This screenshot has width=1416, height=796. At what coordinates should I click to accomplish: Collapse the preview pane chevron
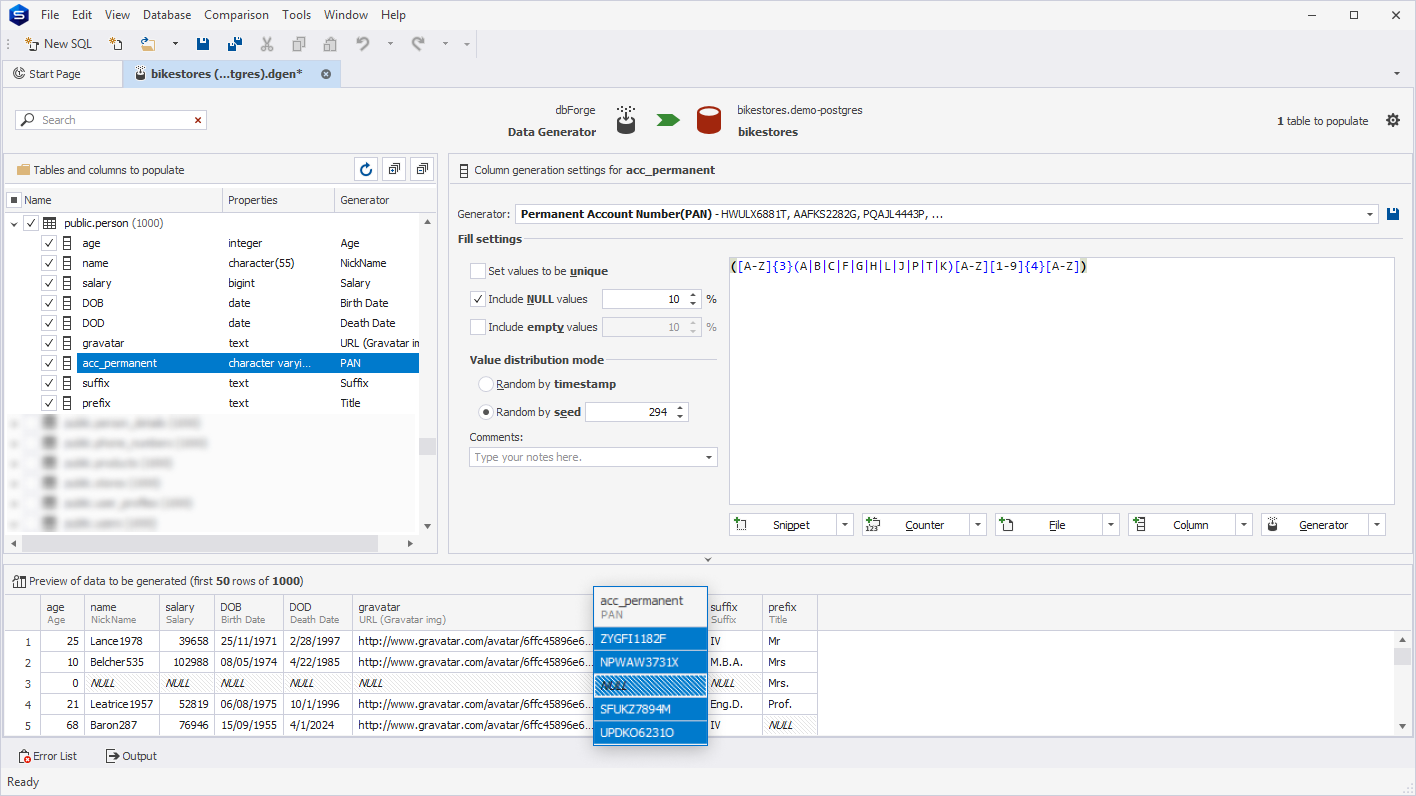[708, 560]
